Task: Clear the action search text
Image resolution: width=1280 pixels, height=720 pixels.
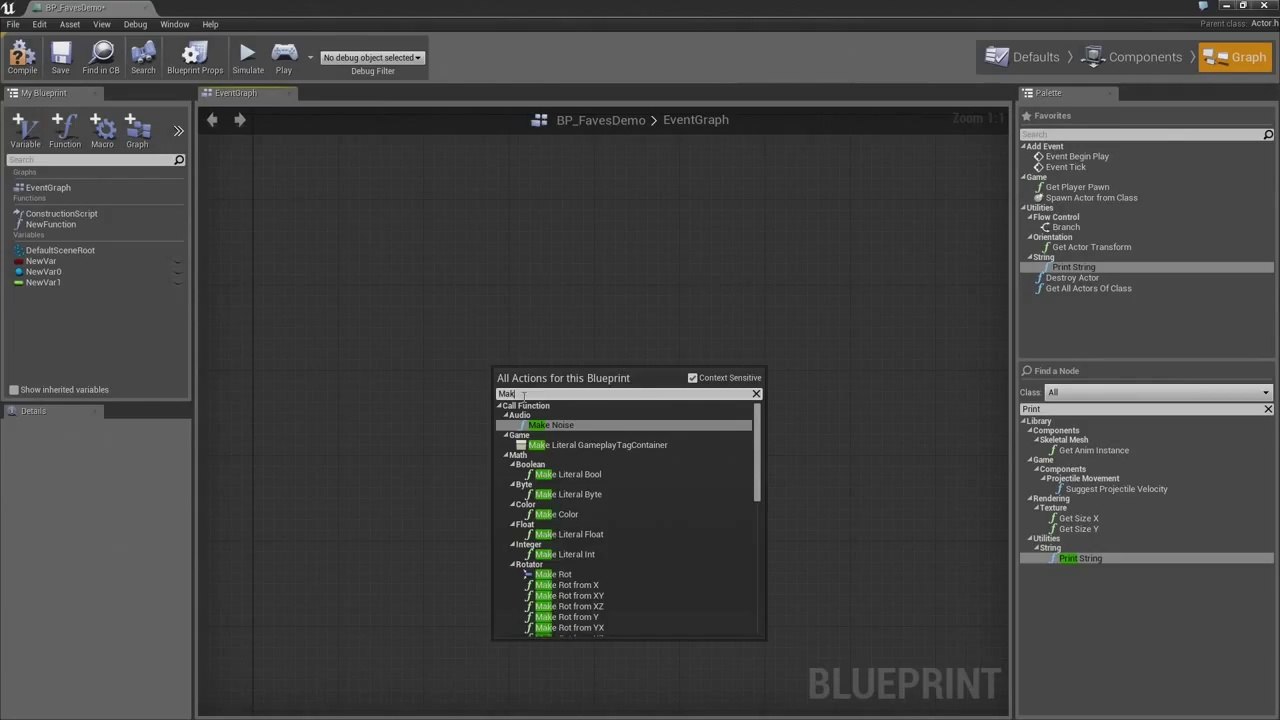Action: coord(756,394)
